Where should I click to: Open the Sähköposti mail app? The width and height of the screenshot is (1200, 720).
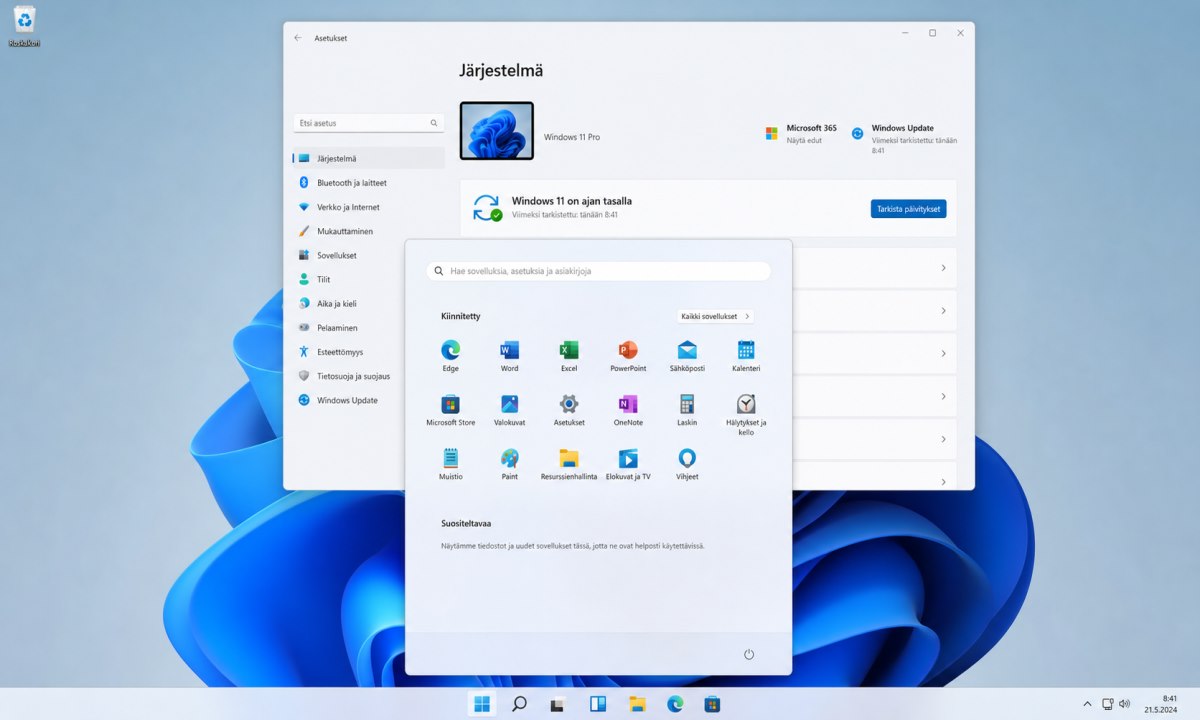tap(686, 356)
